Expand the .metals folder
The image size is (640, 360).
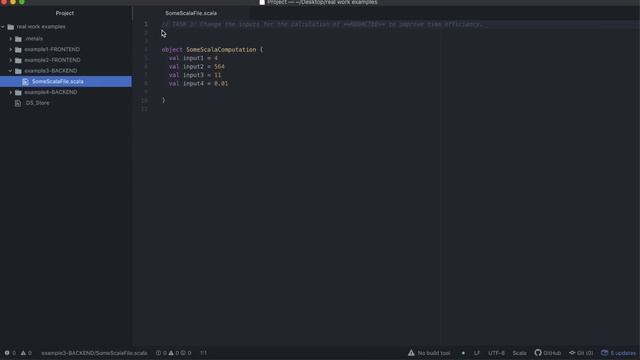tap(11, 39)
